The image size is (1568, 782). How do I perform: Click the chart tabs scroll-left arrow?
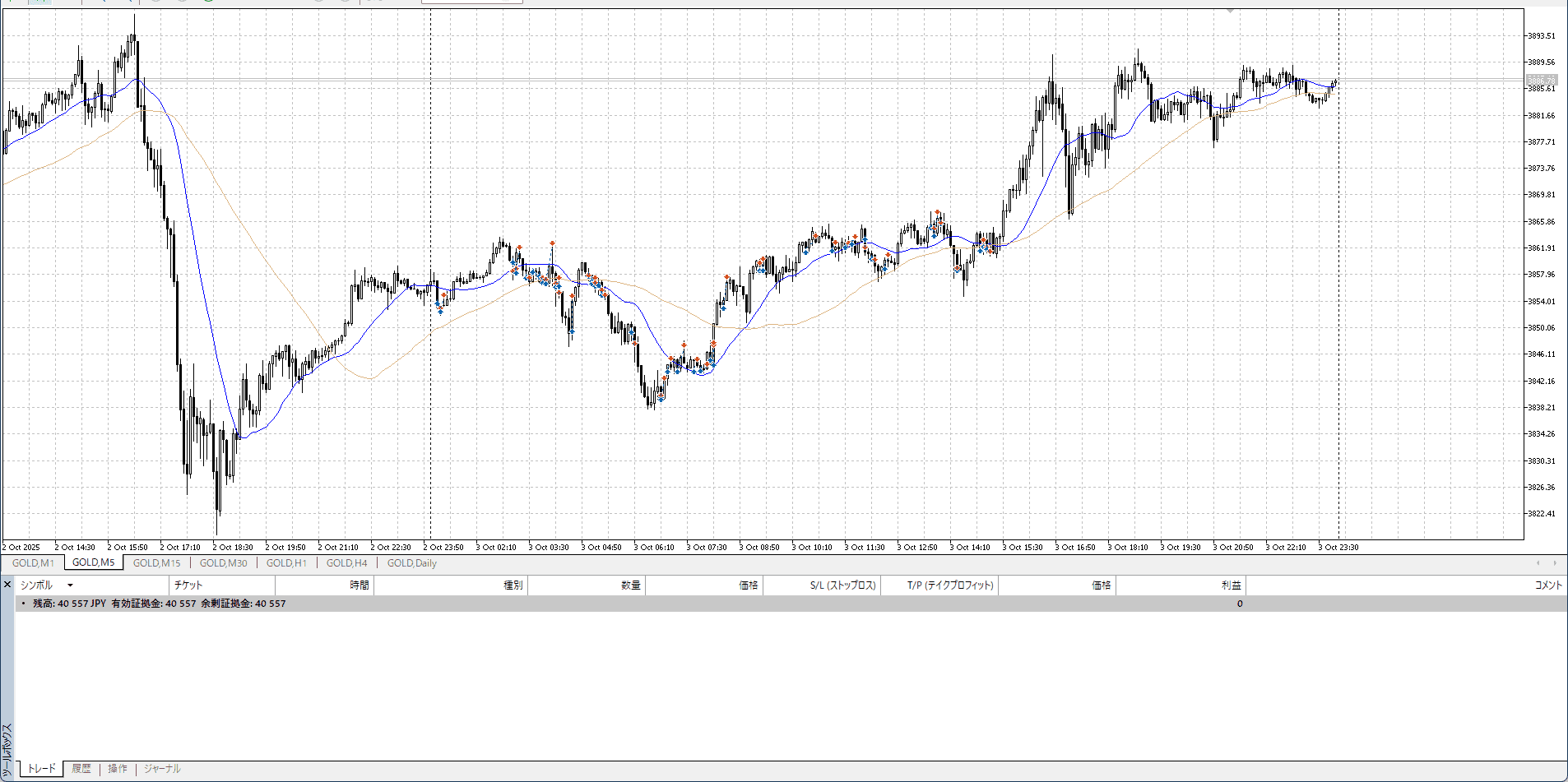pos(1538,563)
